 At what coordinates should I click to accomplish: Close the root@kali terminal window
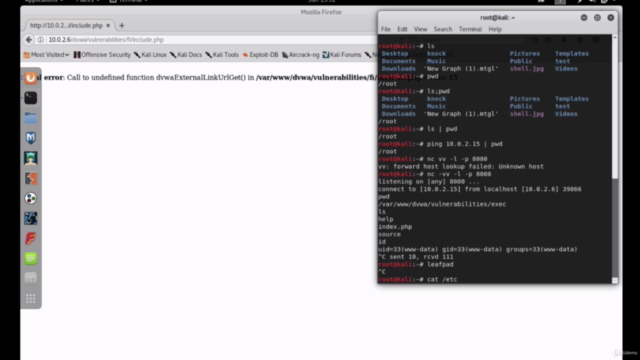(611, 18)
